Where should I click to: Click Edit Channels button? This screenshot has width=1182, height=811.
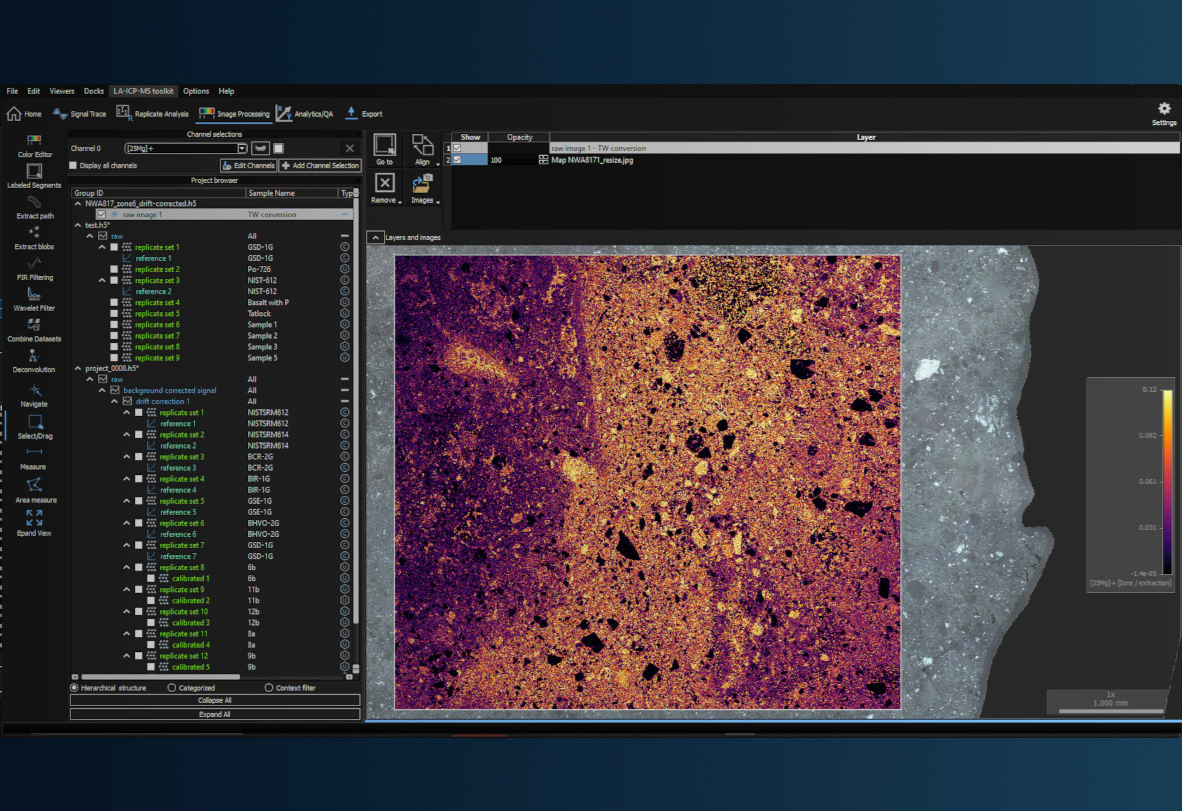click(248, 165)
